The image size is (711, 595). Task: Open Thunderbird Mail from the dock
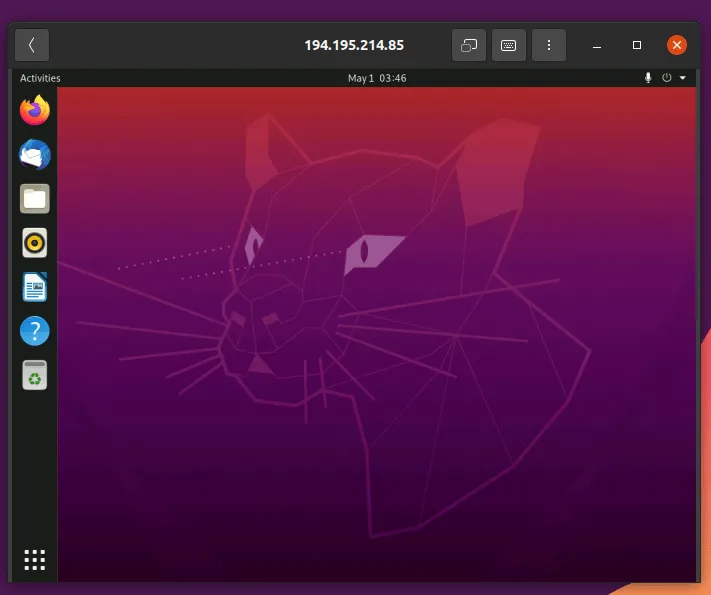click(35, 154)
